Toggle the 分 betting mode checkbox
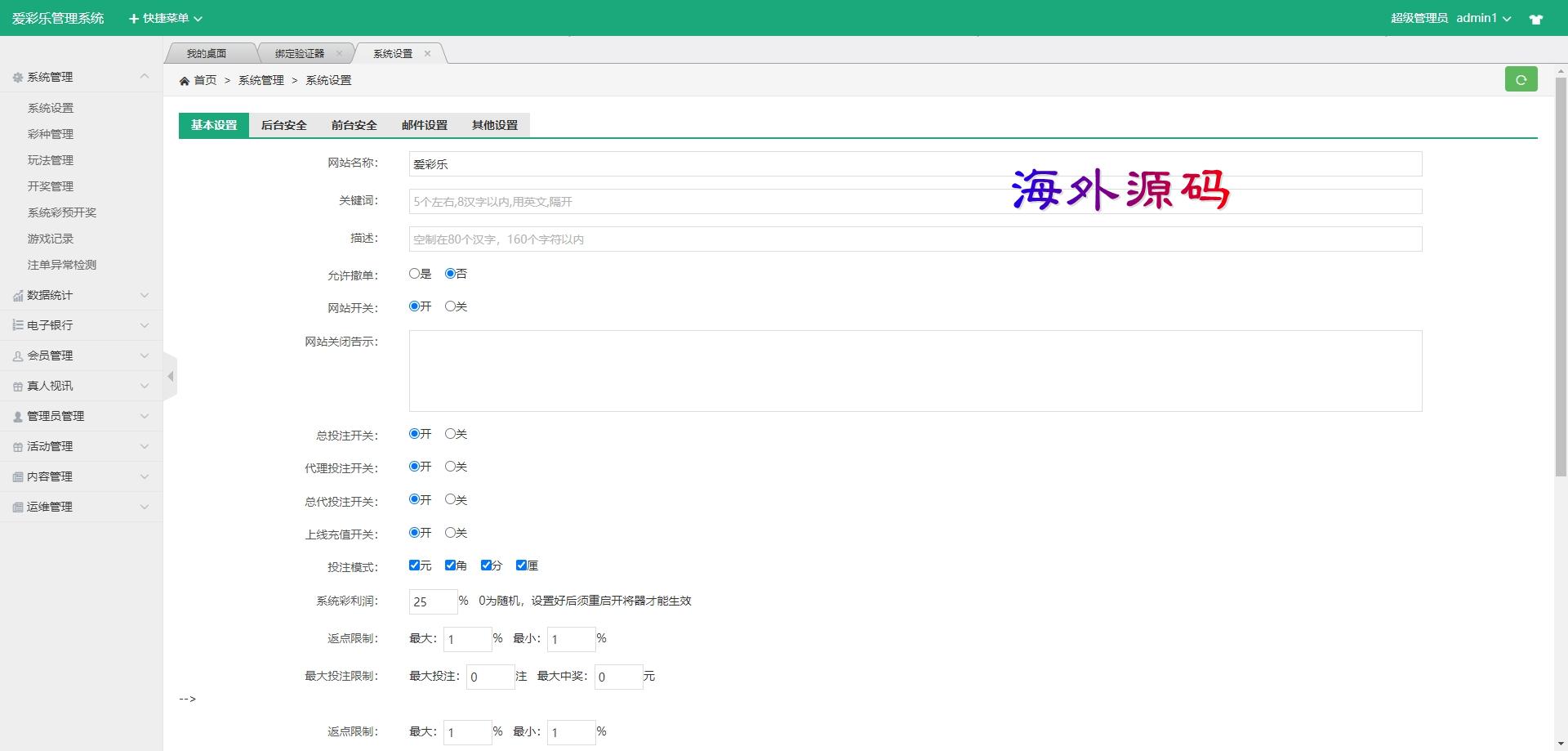Screen dimensions: 1568x751 pyautogui.click(x=486, y=565)
